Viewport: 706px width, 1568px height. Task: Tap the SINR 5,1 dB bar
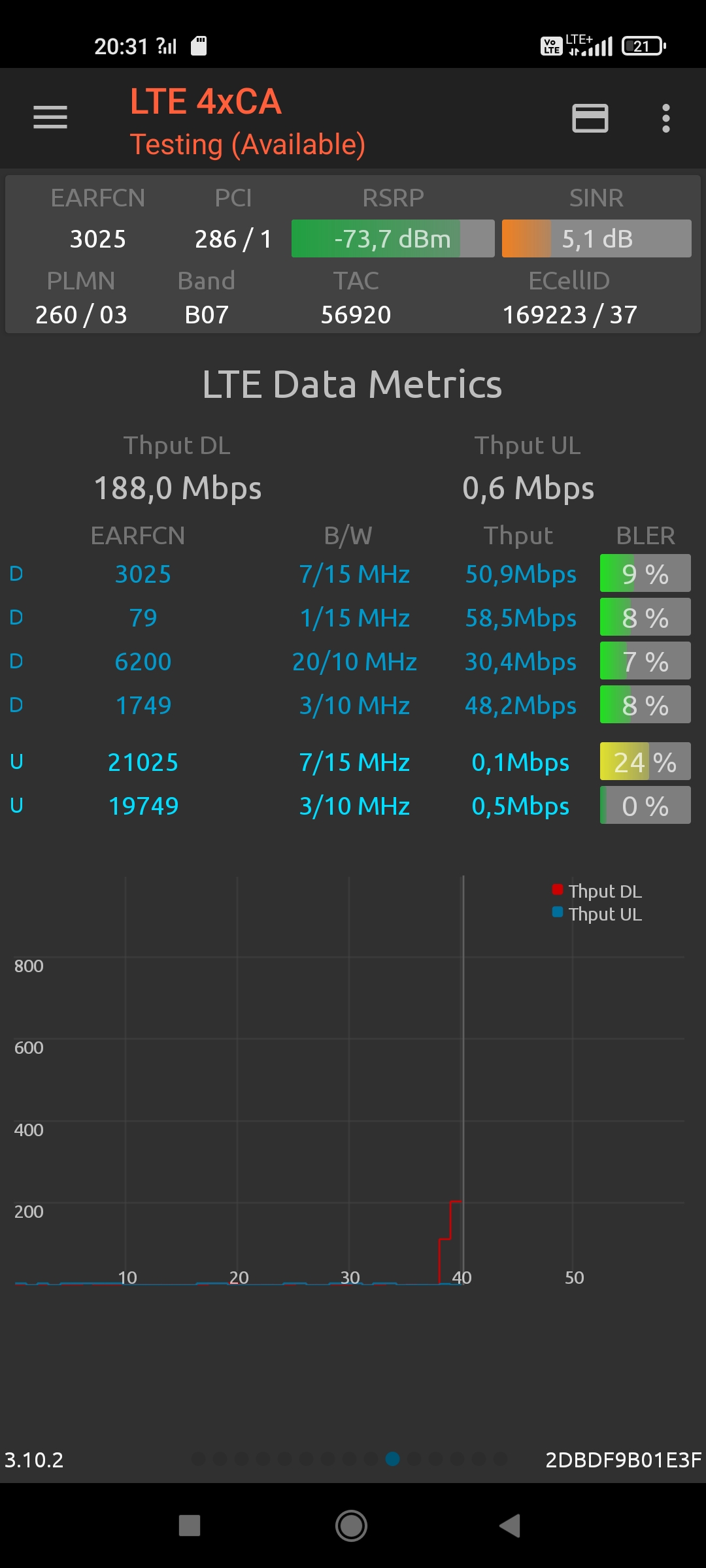coord(596,239)
